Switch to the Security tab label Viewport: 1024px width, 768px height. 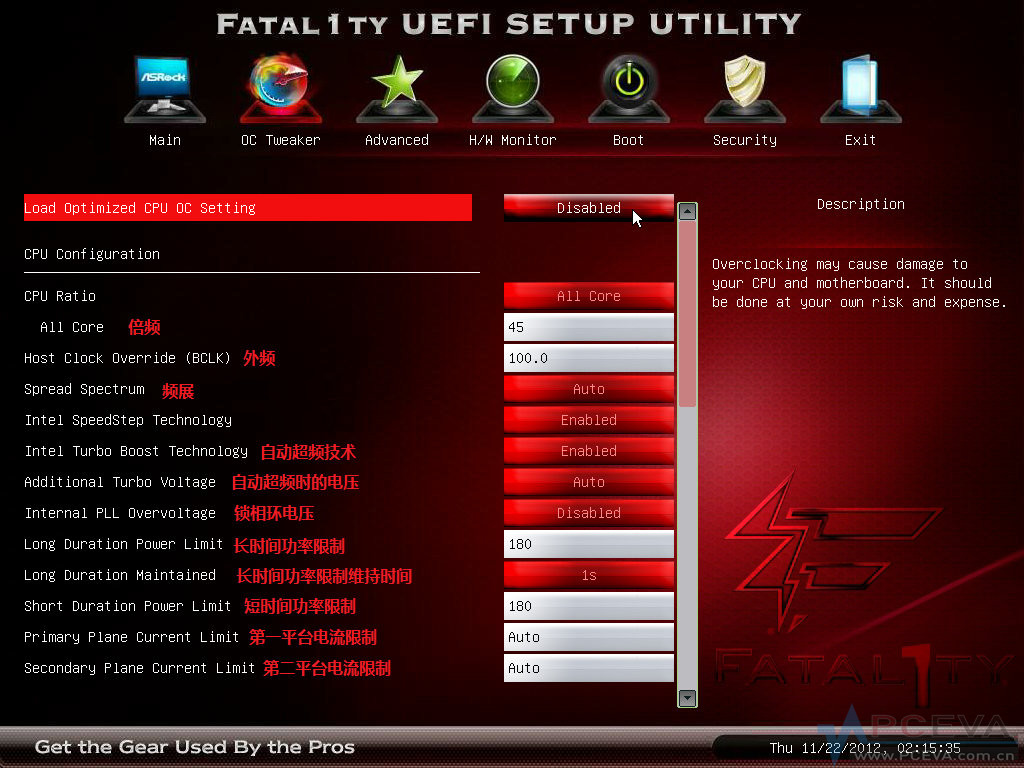(x=744, y=140)
